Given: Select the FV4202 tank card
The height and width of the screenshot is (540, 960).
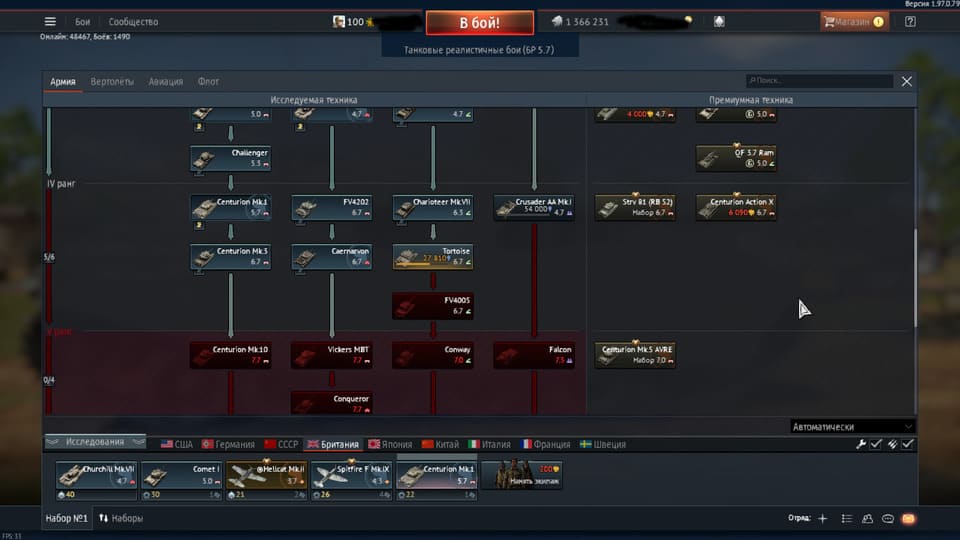Looking at the screenshot, I should (x=332, y=207).
